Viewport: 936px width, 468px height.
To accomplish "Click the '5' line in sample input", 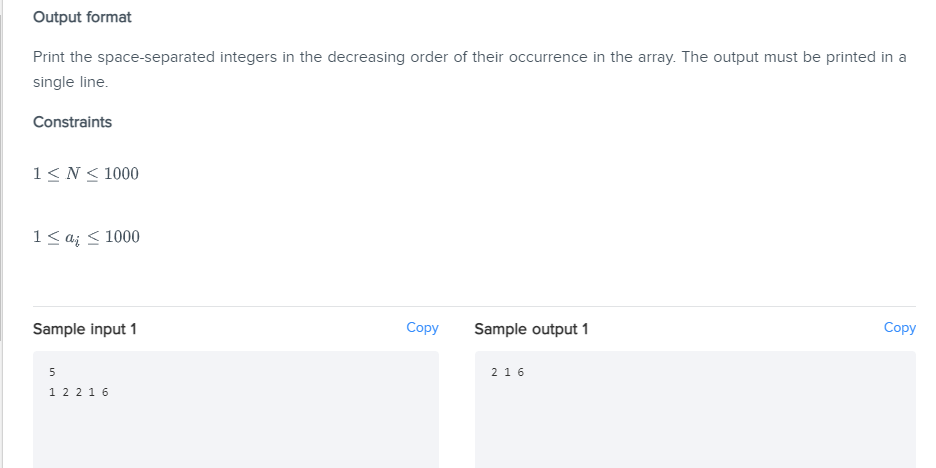I will [x=53, y=372].
